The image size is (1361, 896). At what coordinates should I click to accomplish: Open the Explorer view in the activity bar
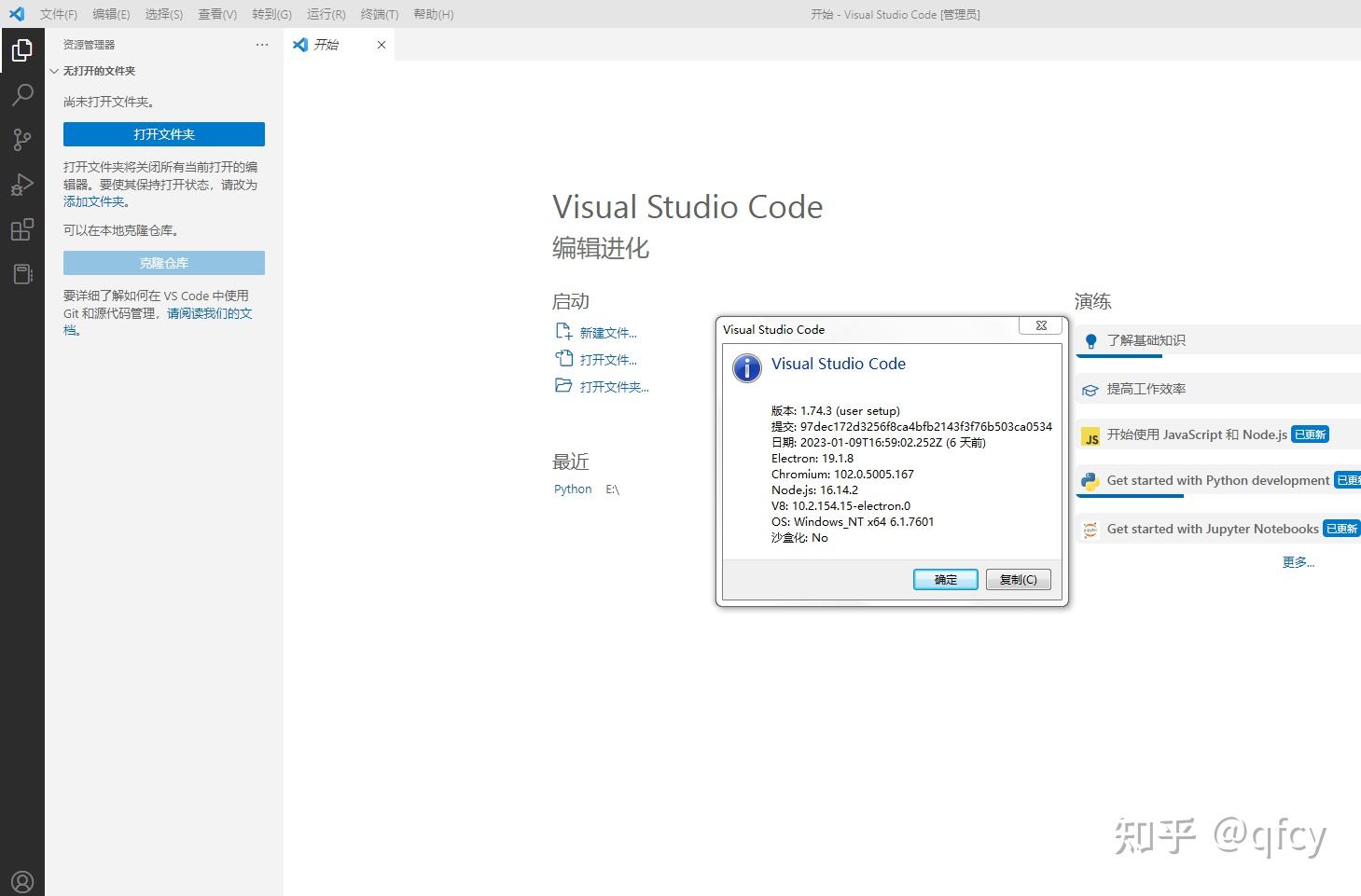pyautogui.click(x=22, y=50)
